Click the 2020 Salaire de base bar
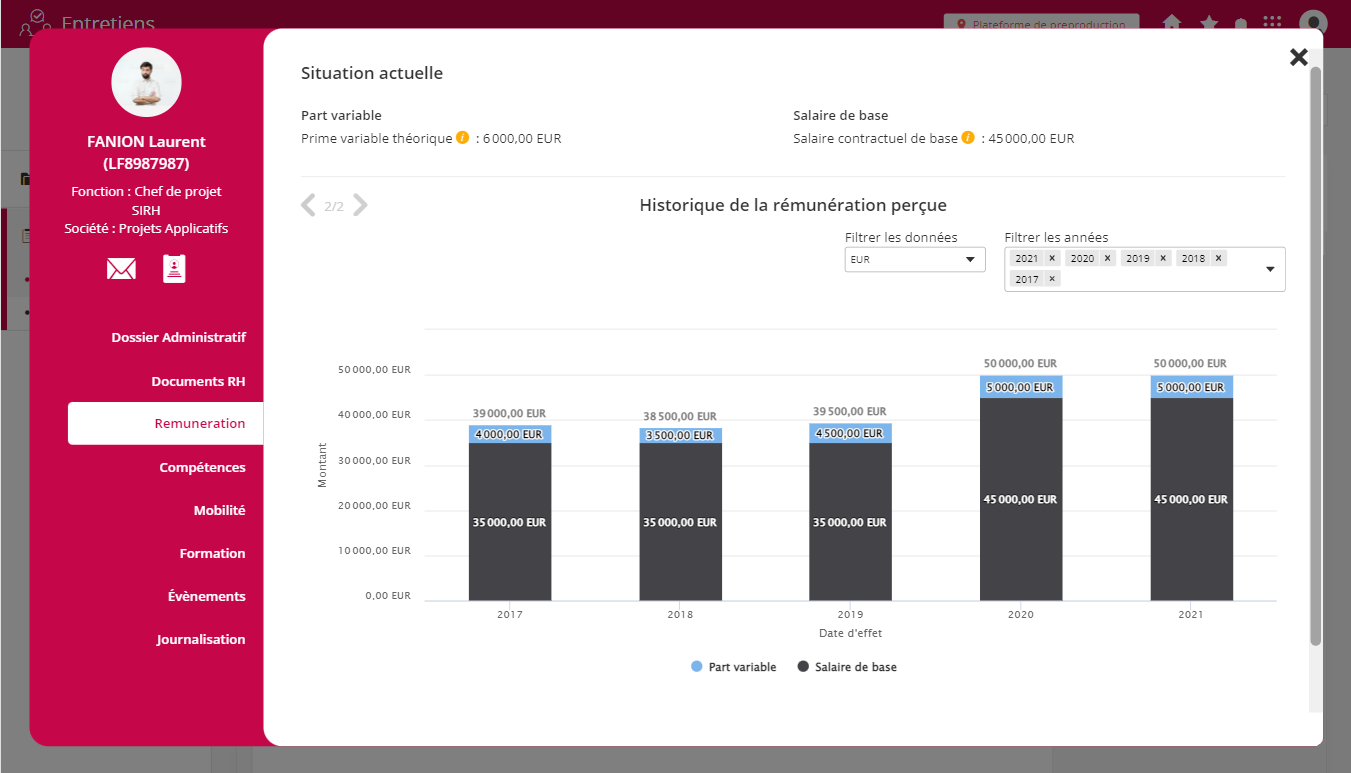This screenshot has width=1351, height=773. pyautogui.click(x=1020, y=499)
